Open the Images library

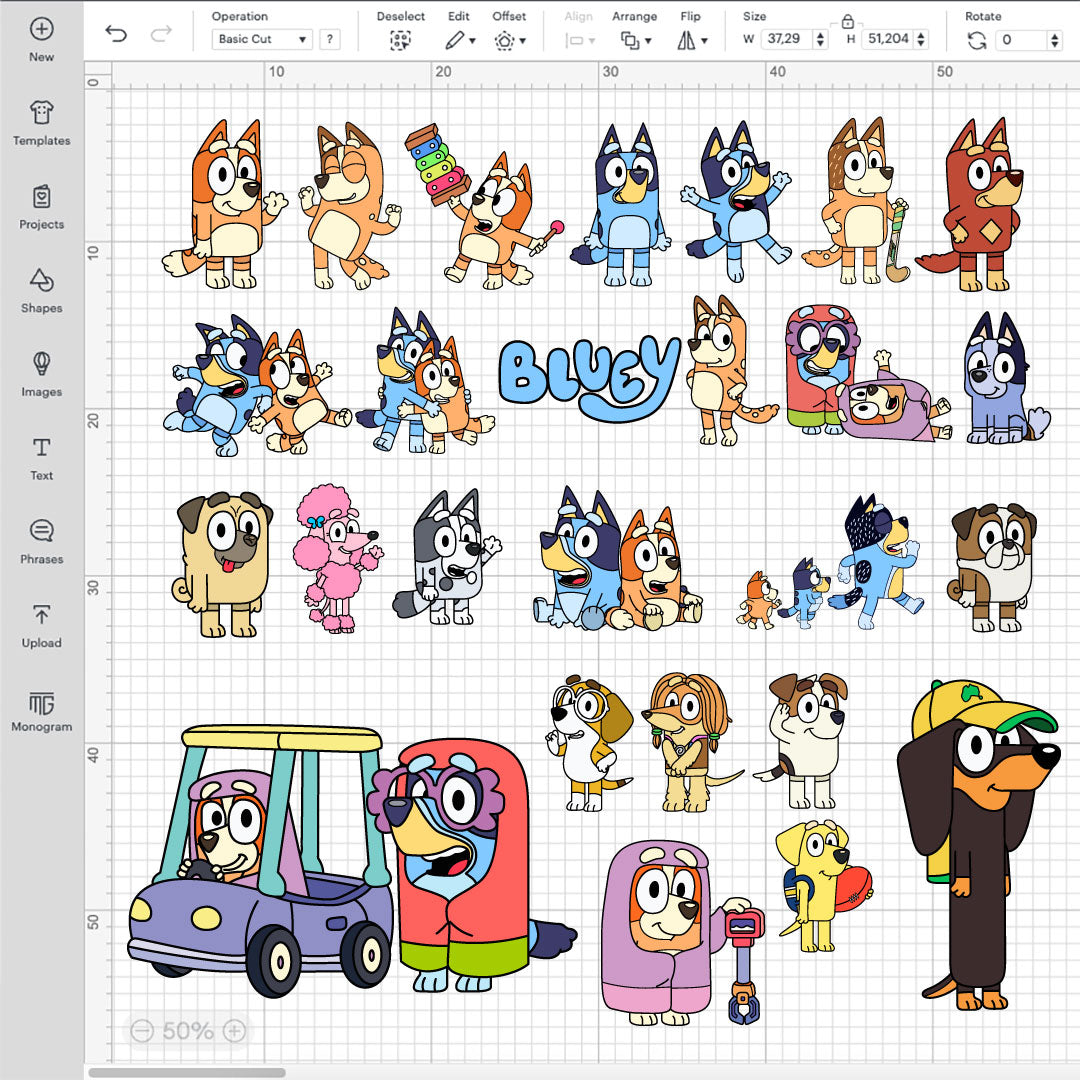pos(41,374)
